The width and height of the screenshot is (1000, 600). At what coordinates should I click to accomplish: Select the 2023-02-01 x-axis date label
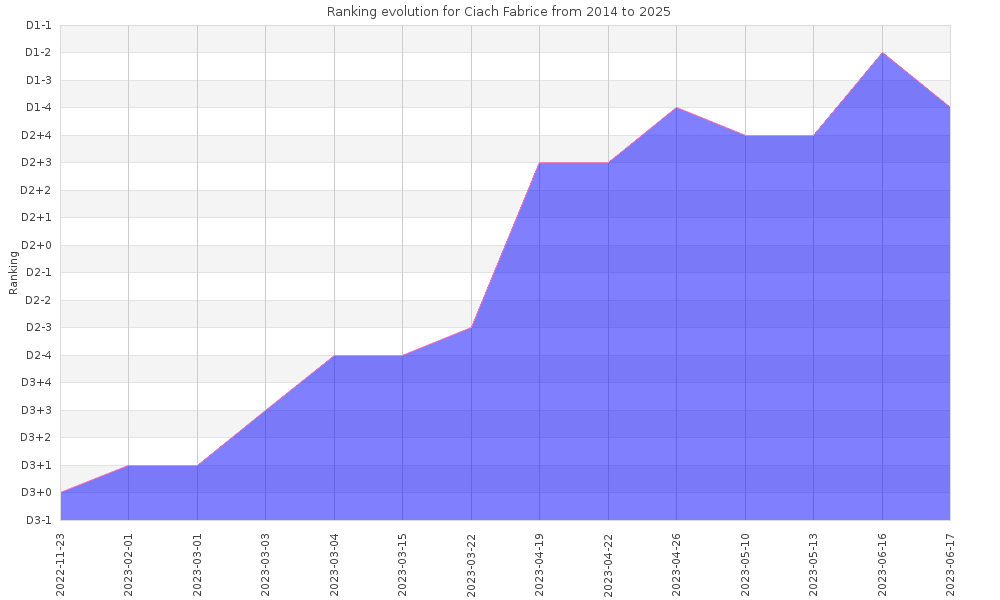click(129, 563)
